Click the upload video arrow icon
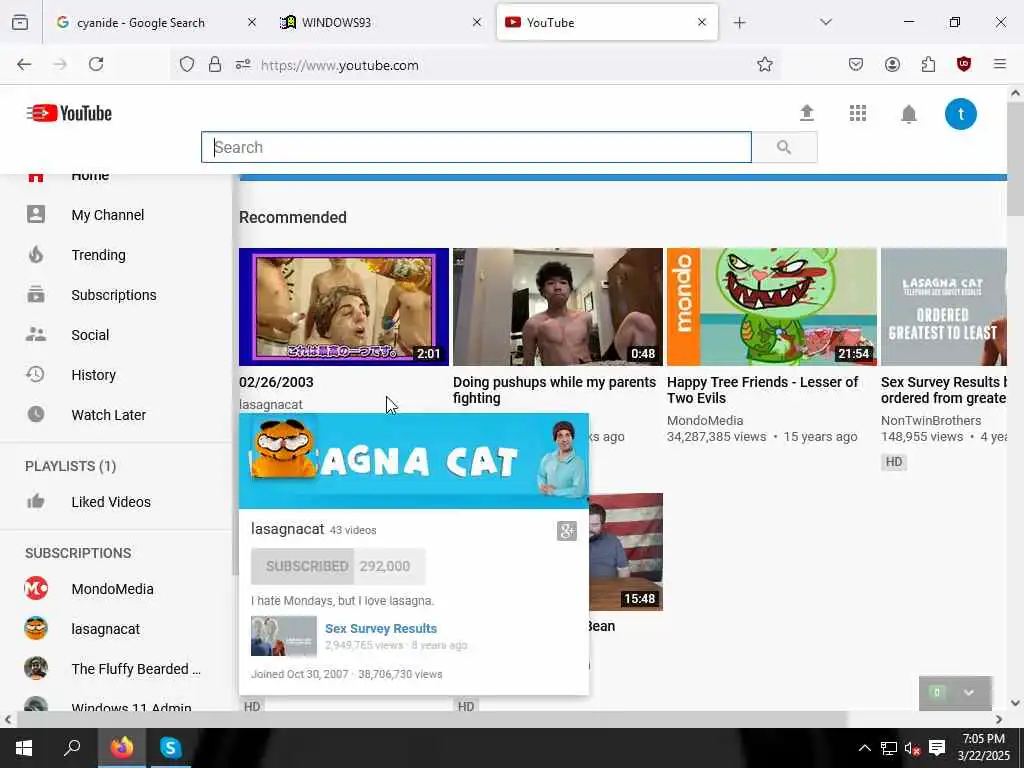The height and width of the screenshot is (768, 1024). (807, 113)
